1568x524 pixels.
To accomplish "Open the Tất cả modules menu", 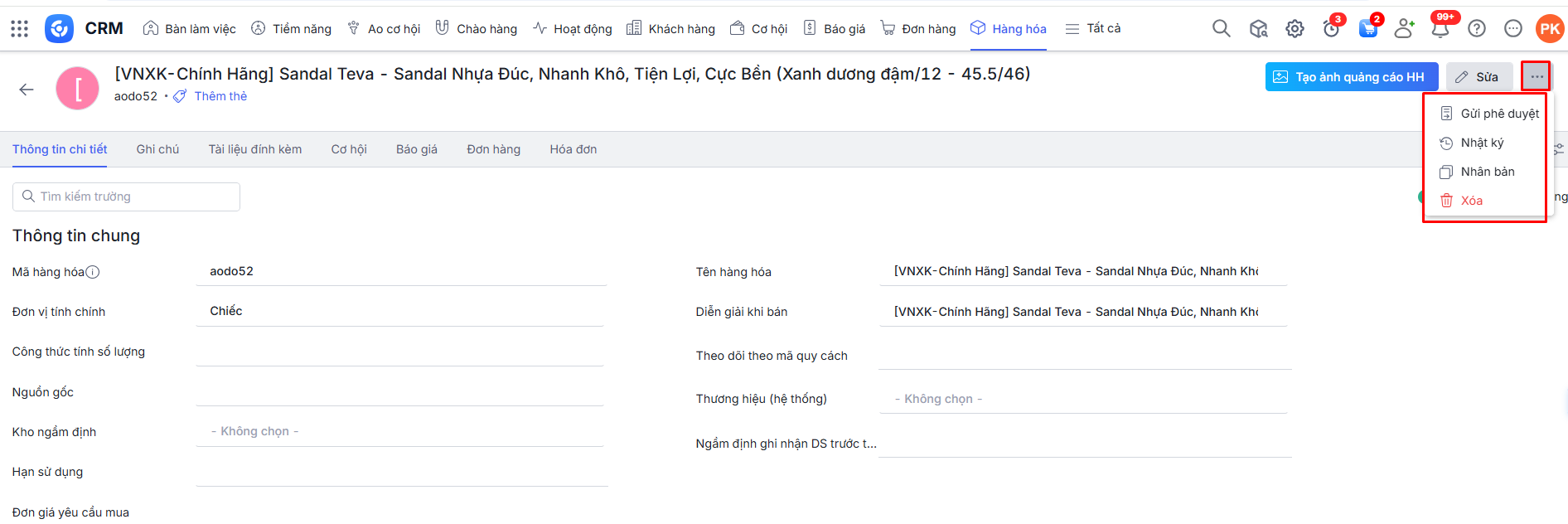I will click(x=1093, y=29).
